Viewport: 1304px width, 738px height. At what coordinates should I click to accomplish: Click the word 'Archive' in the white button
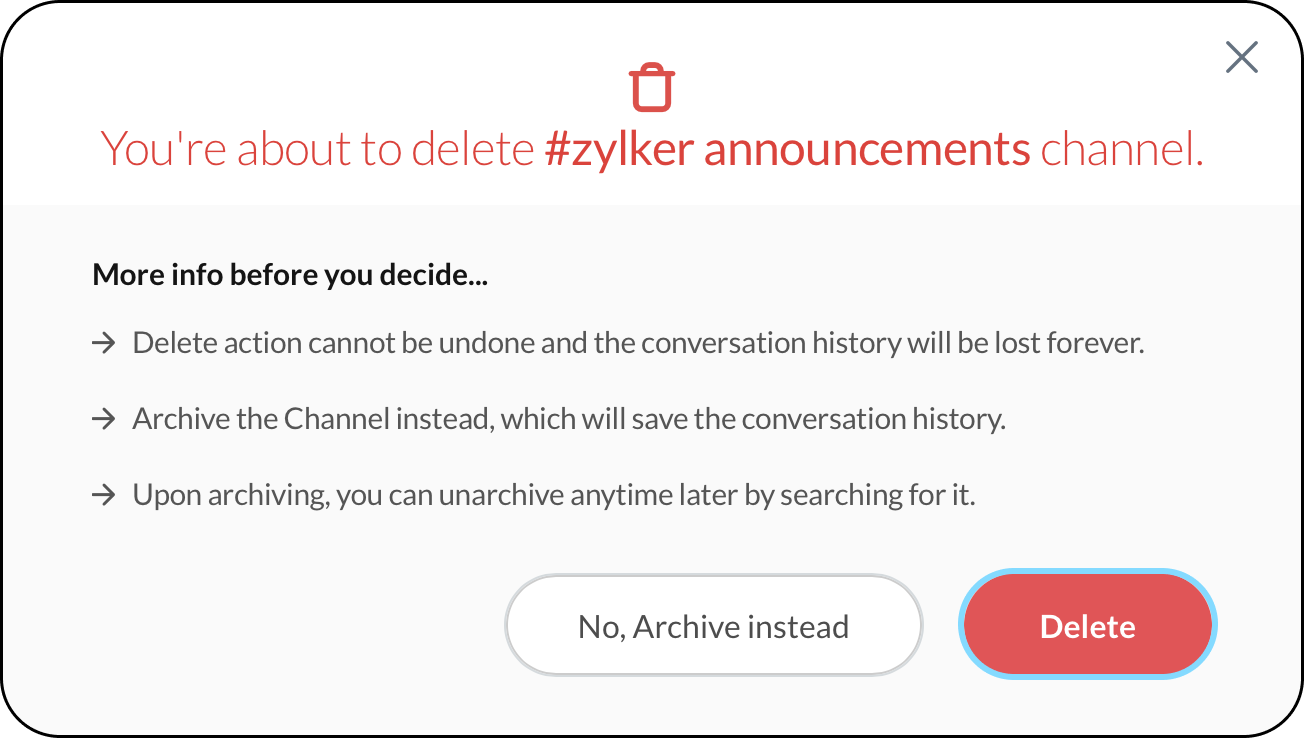click(x=684, y=626)
